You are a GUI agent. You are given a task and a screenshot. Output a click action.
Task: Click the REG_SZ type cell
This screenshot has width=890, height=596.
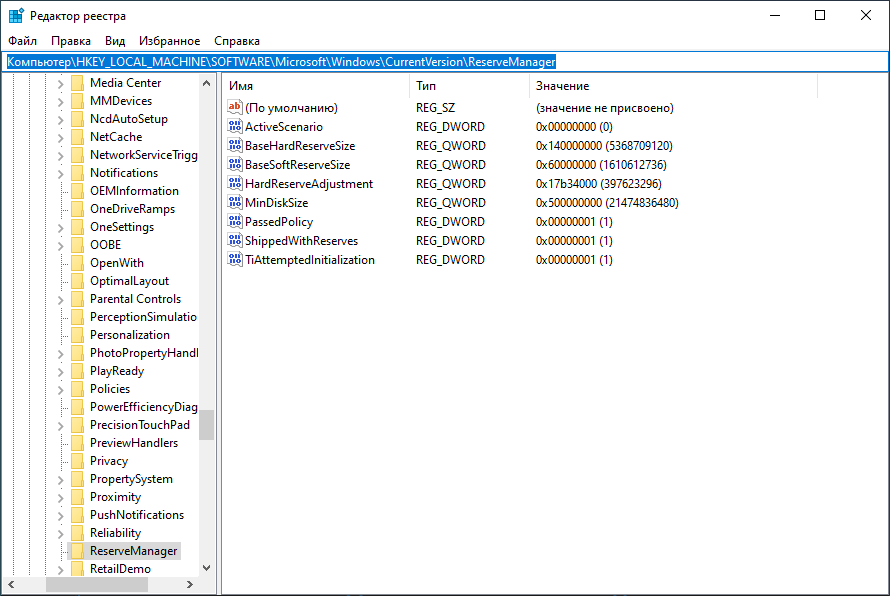[435, 108]
